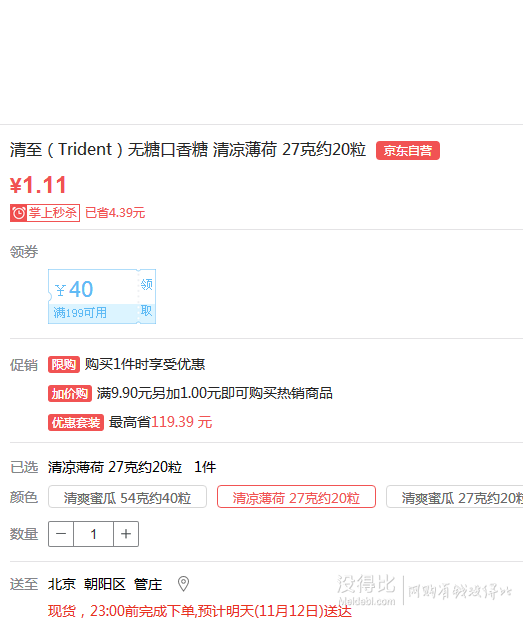Image resolution: width=523 pixels, height=625 pixels.
Task: Click the 领券 section label
Action: coord(24,252)
